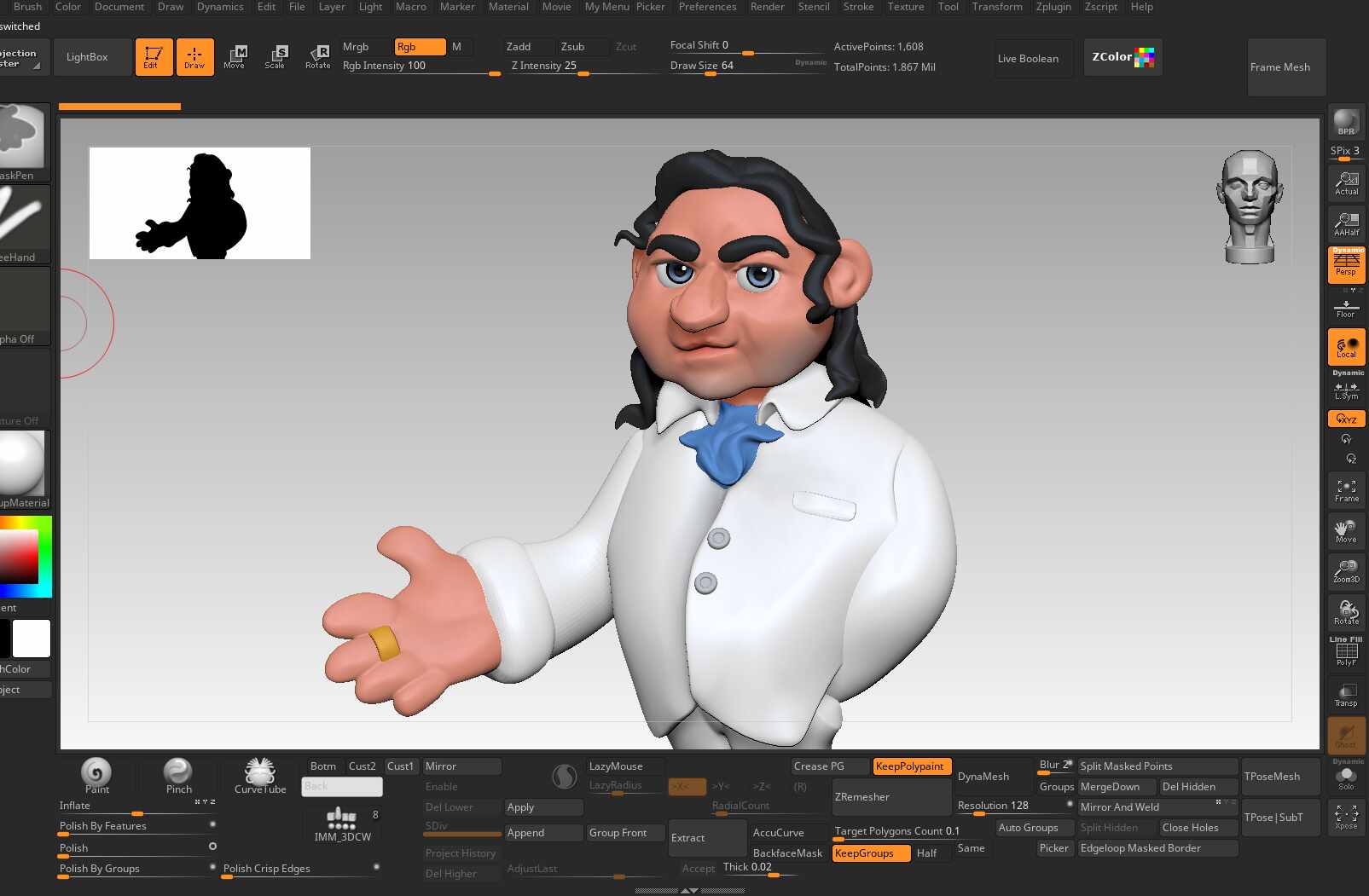Click the AAHalf zoom button
The height and width of the screenshot is (896, 1369).
(x=1346, y=223)
